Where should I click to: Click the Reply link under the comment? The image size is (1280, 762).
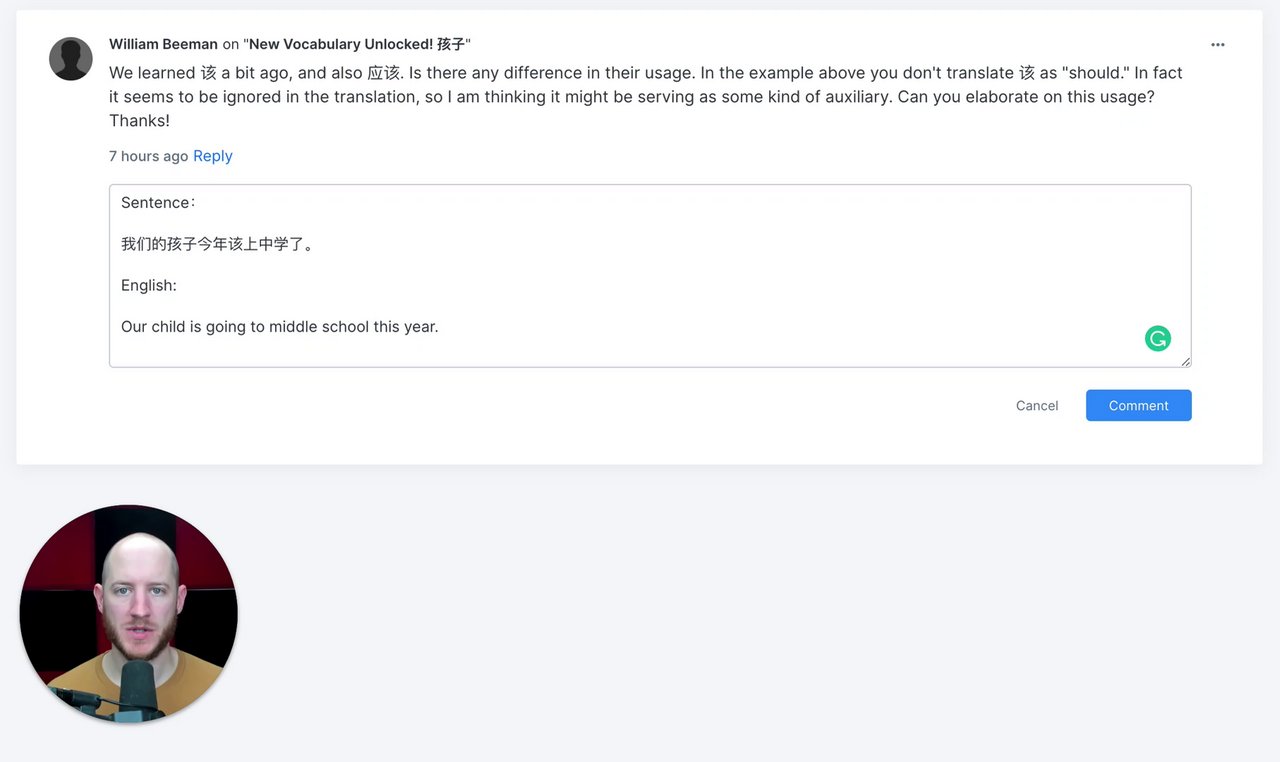[213, 156]
